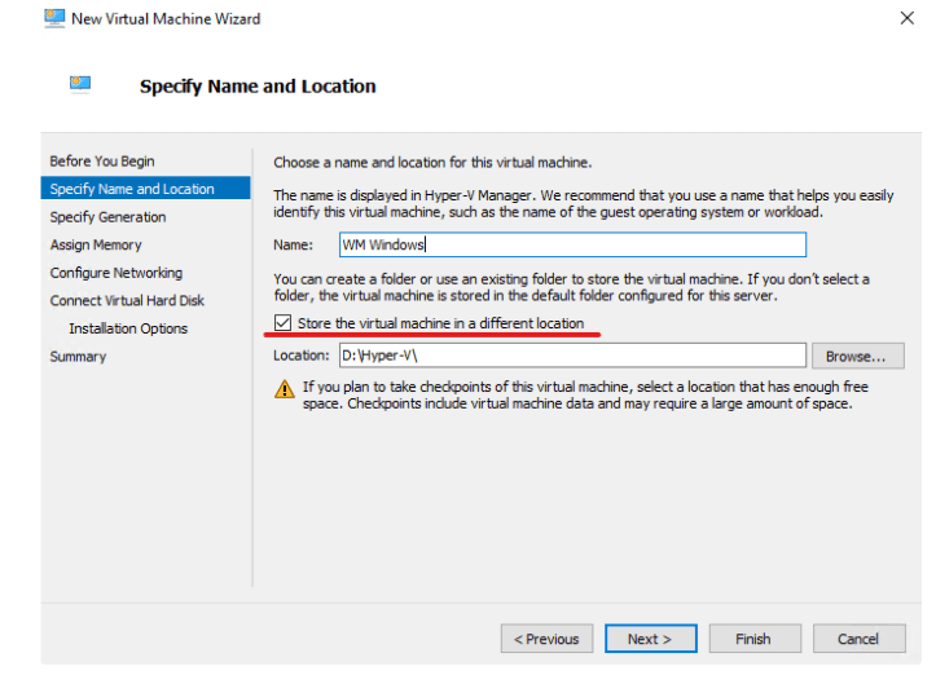Go to the Summary step
Image resolution: width=936 pixels, height=684 pixels.
point(78,357)
